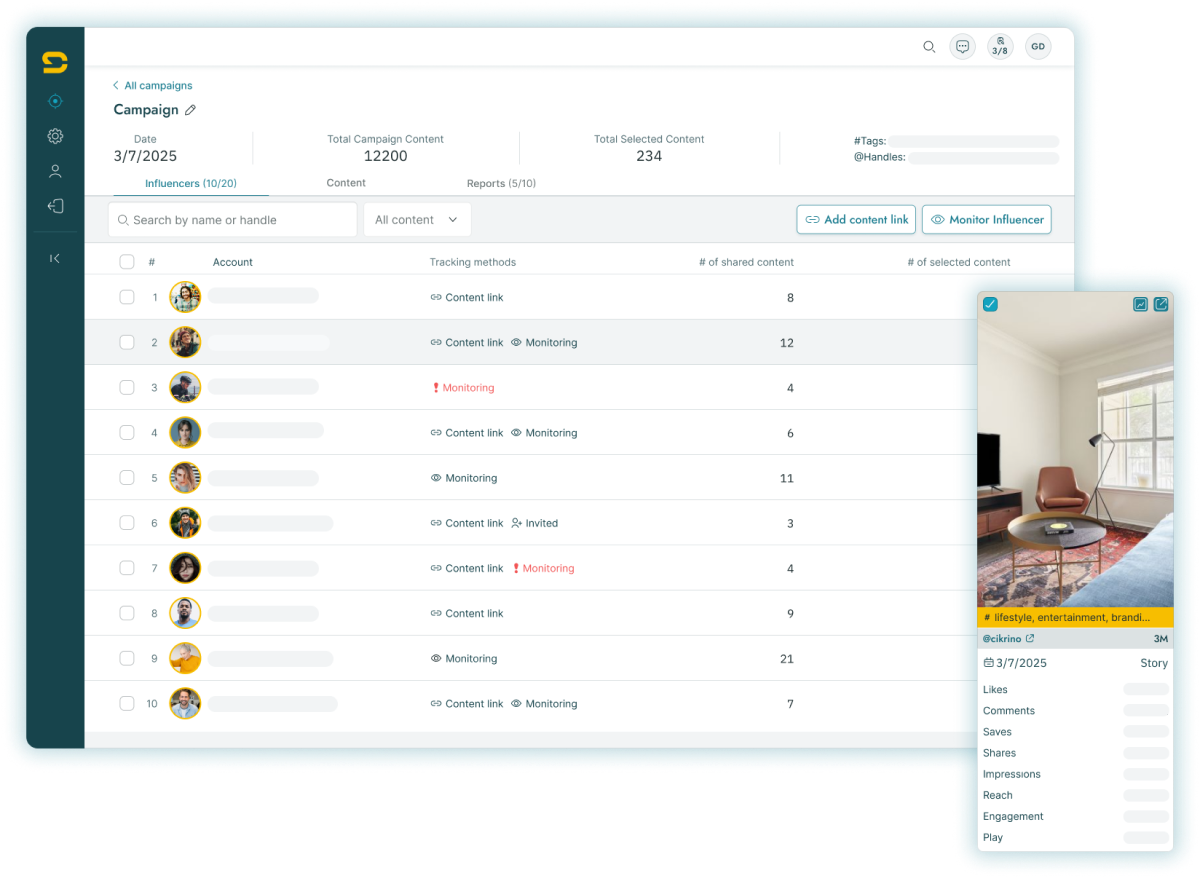Open settings gear in sidebar
The image size is (1200, 877).
tap(55, 136)
